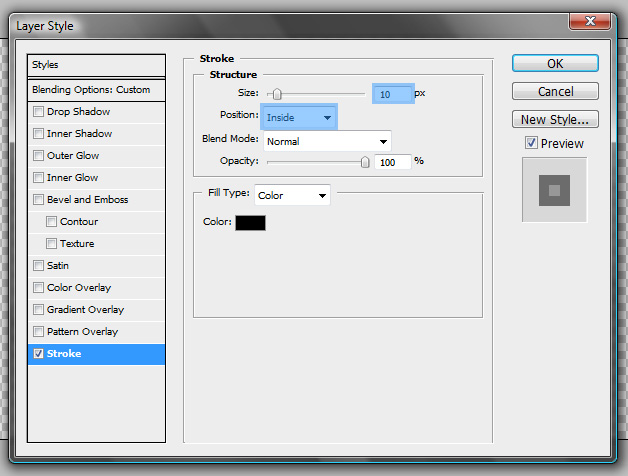Select the Inner Glow label
Image resolution: width=628 pixels, height=476 pixels.
click(x=72, y=177)
